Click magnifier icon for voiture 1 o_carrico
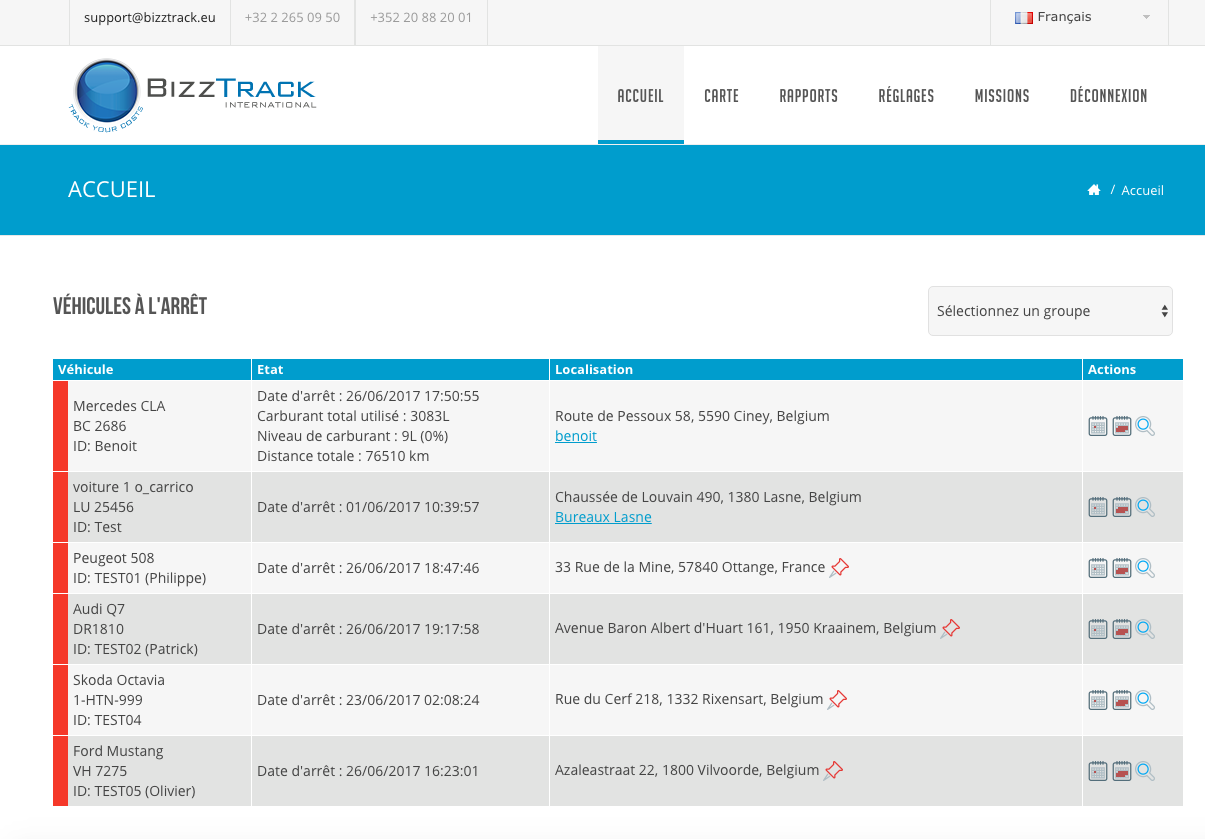The height and width of the screenshot is (839, 1205). click(x=1146, y=508)
